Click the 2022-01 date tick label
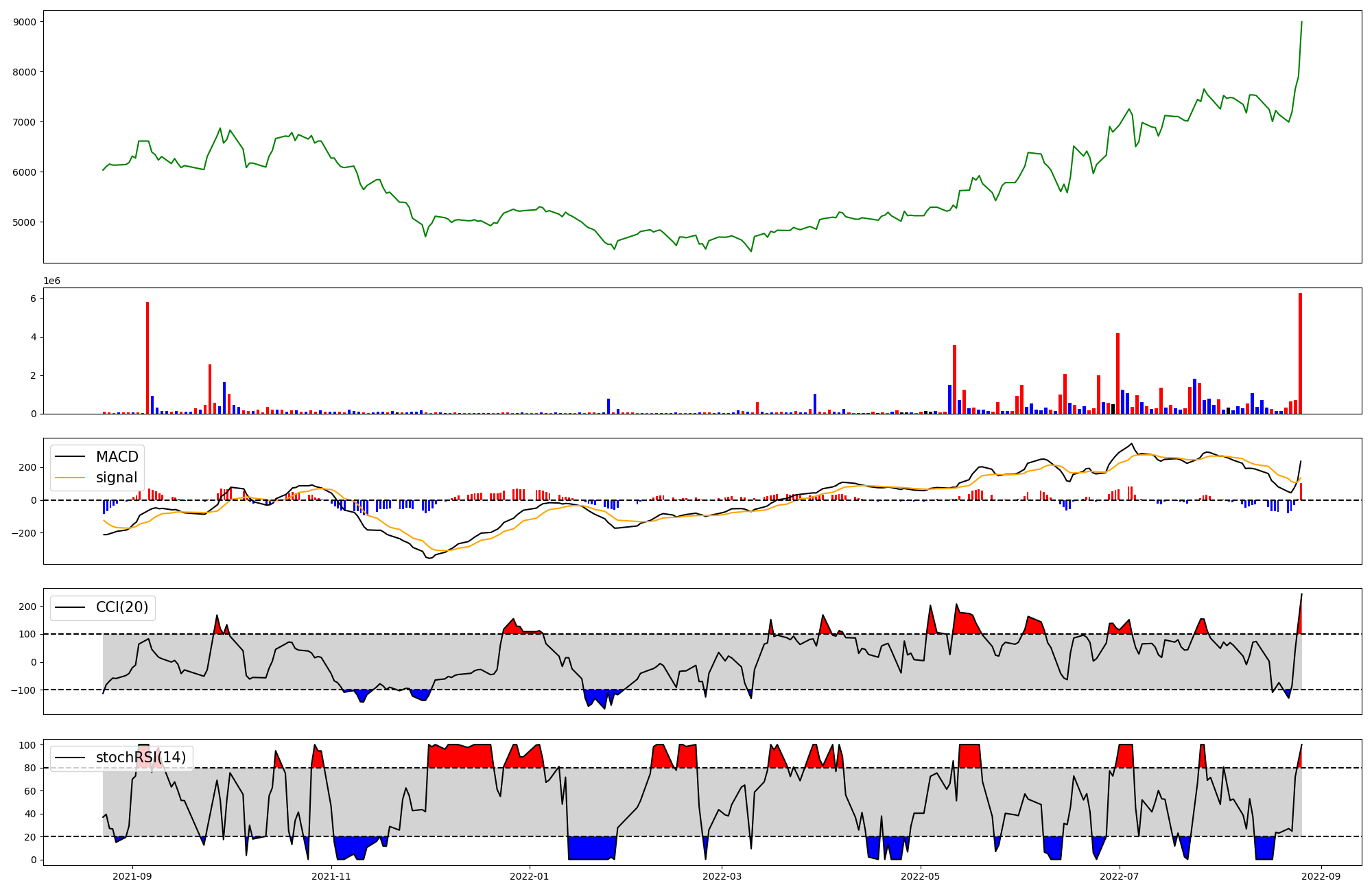This screenshot has width=1372, height=892. tap(529, 876)
